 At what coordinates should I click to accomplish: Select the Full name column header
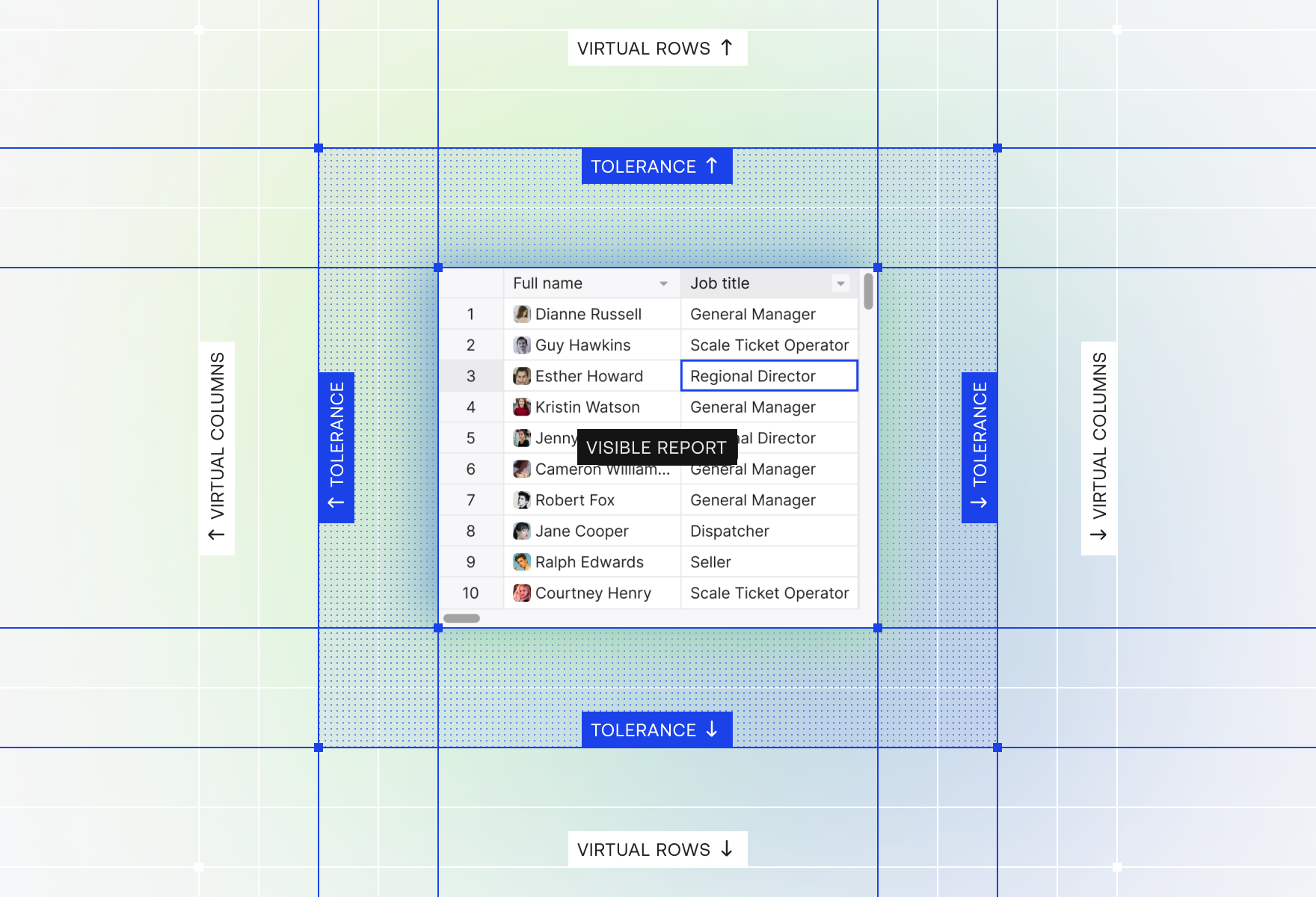click(592, 283)
